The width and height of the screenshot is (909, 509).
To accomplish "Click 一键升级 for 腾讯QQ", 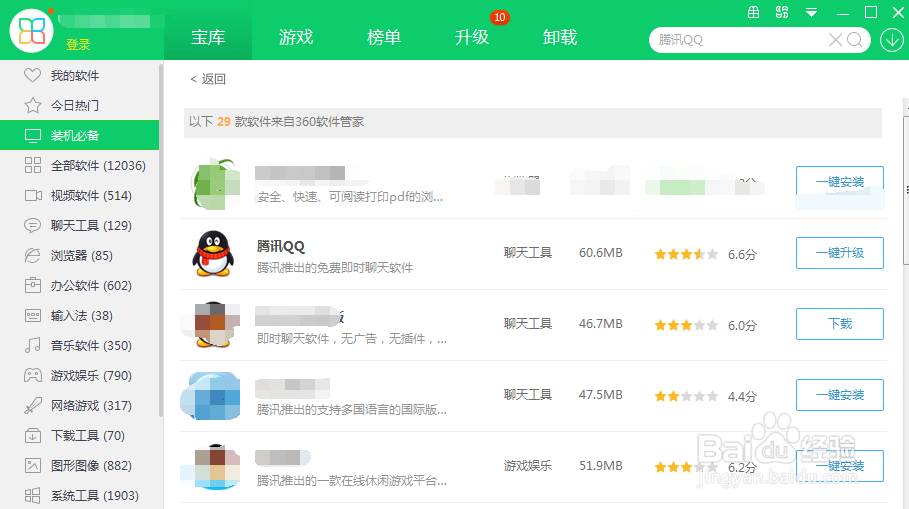I will [x=839, y=253].
